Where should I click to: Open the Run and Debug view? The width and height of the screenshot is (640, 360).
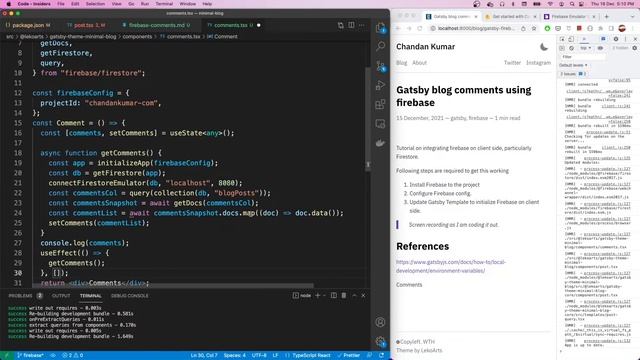pos(380,85)
